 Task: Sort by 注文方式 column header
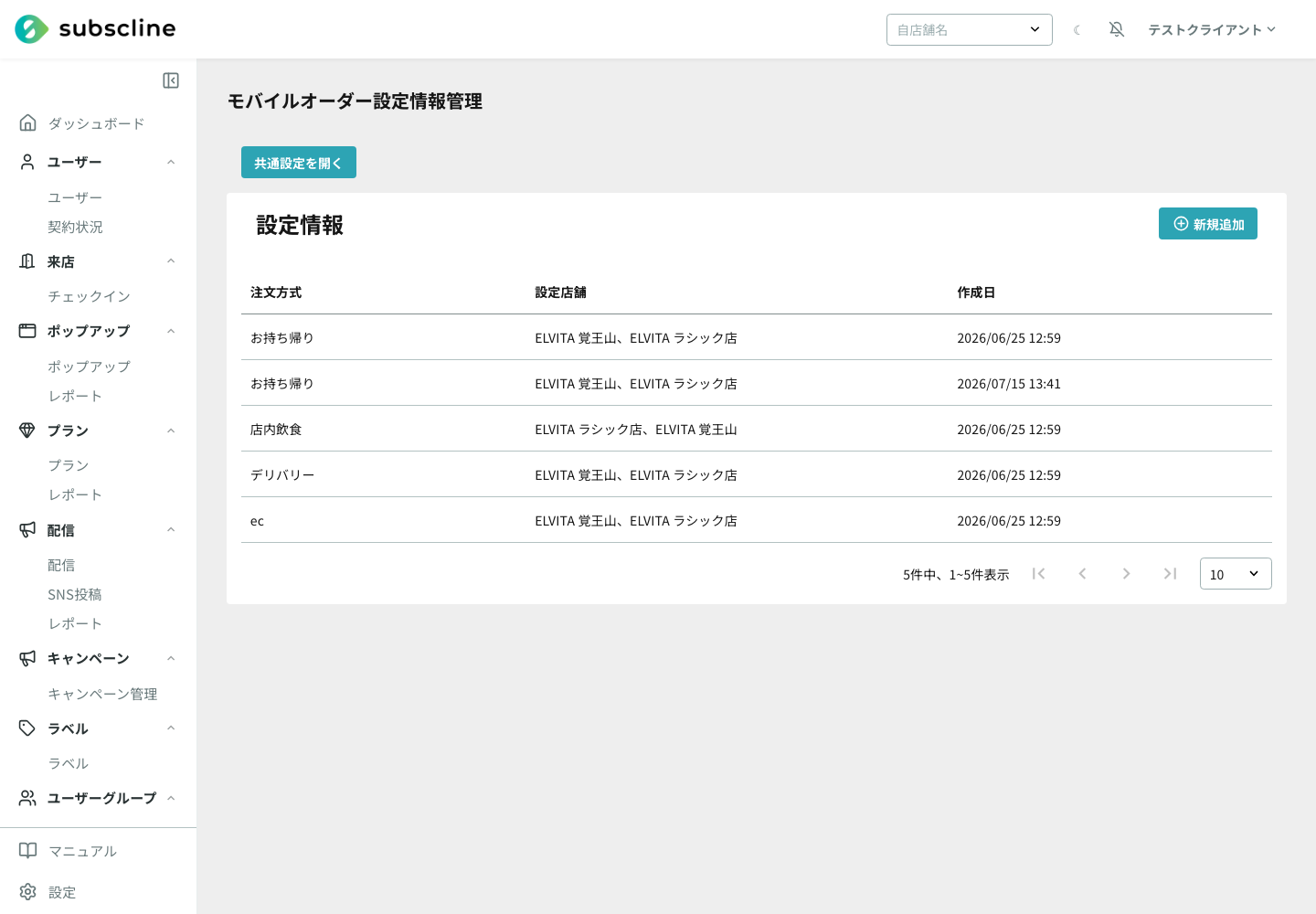(x=276, y=292)
